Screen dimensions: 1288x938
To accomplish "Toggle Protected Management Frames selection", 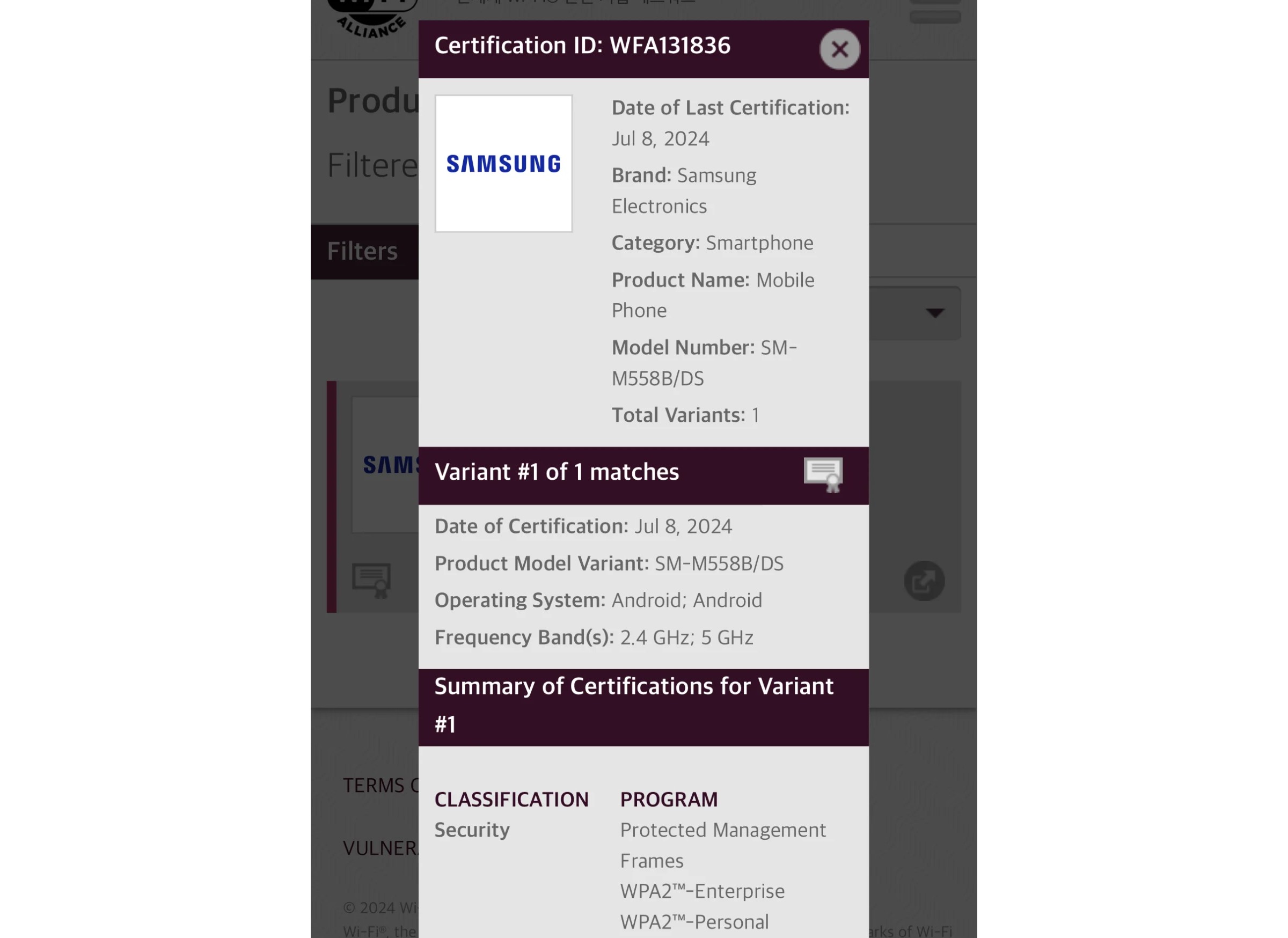I will (x=723, y=845).
